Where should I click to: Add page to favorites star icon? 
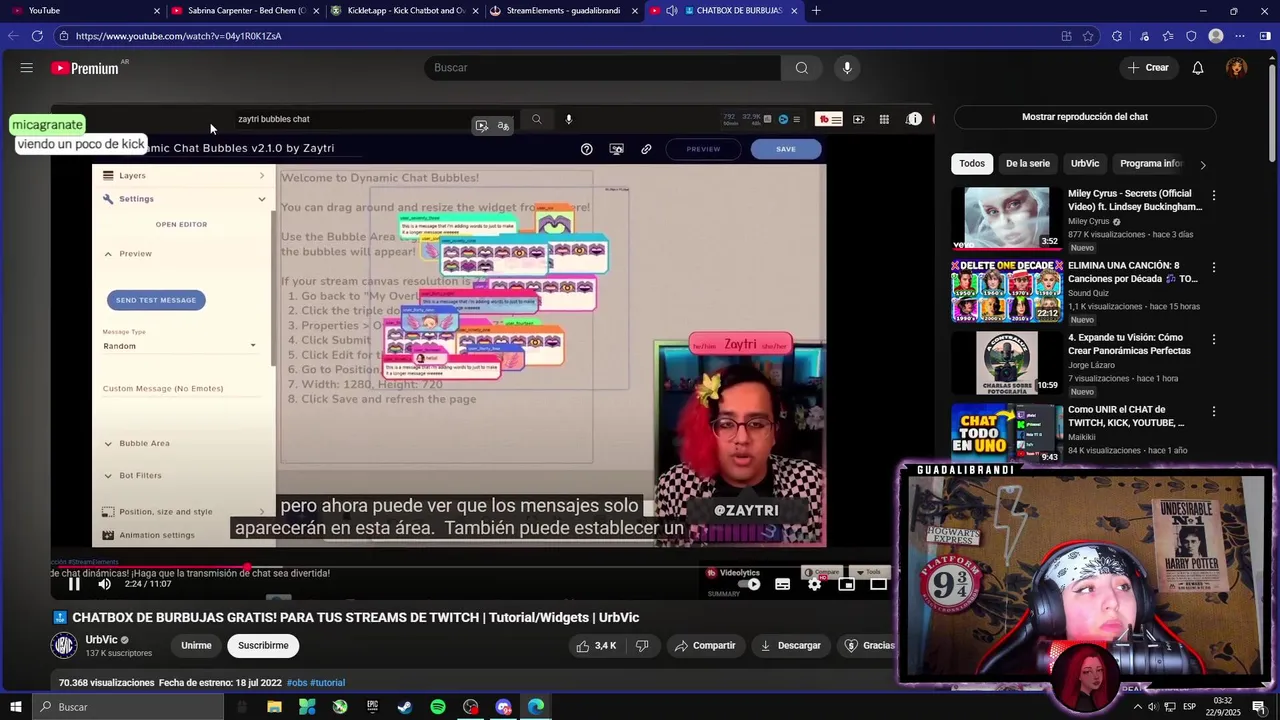(x=1088, y=36)
